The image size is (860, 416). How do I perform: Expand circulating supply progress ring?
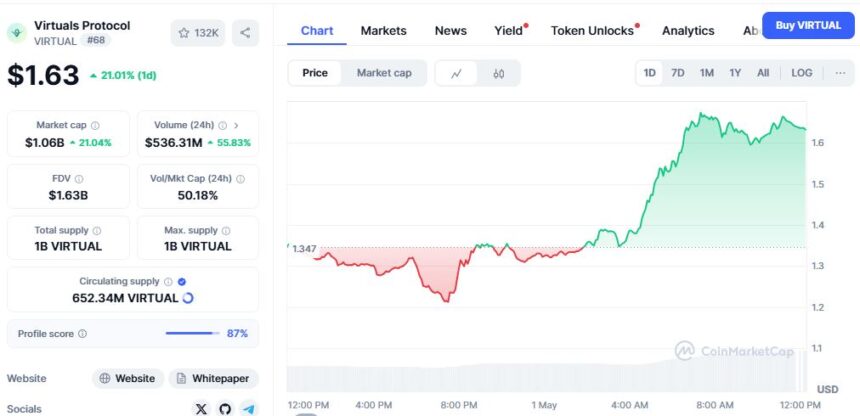188,298
